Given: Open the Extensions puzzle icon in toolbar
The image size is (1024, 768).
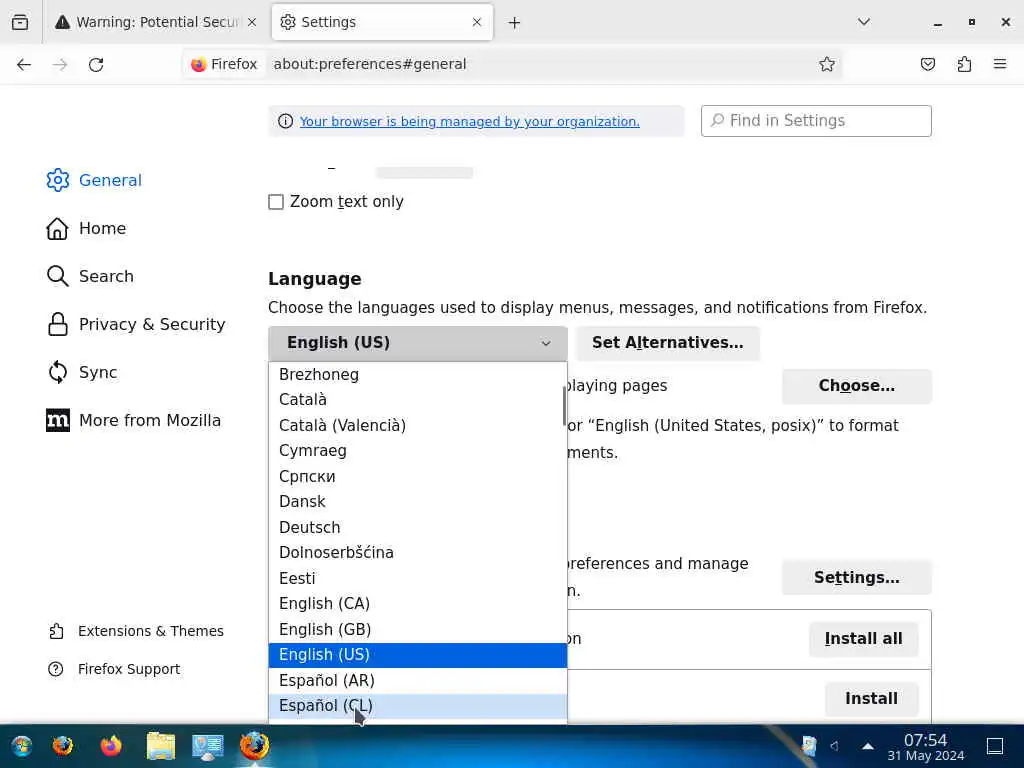Looking at the screenshot, I should [x=964, y=64].
